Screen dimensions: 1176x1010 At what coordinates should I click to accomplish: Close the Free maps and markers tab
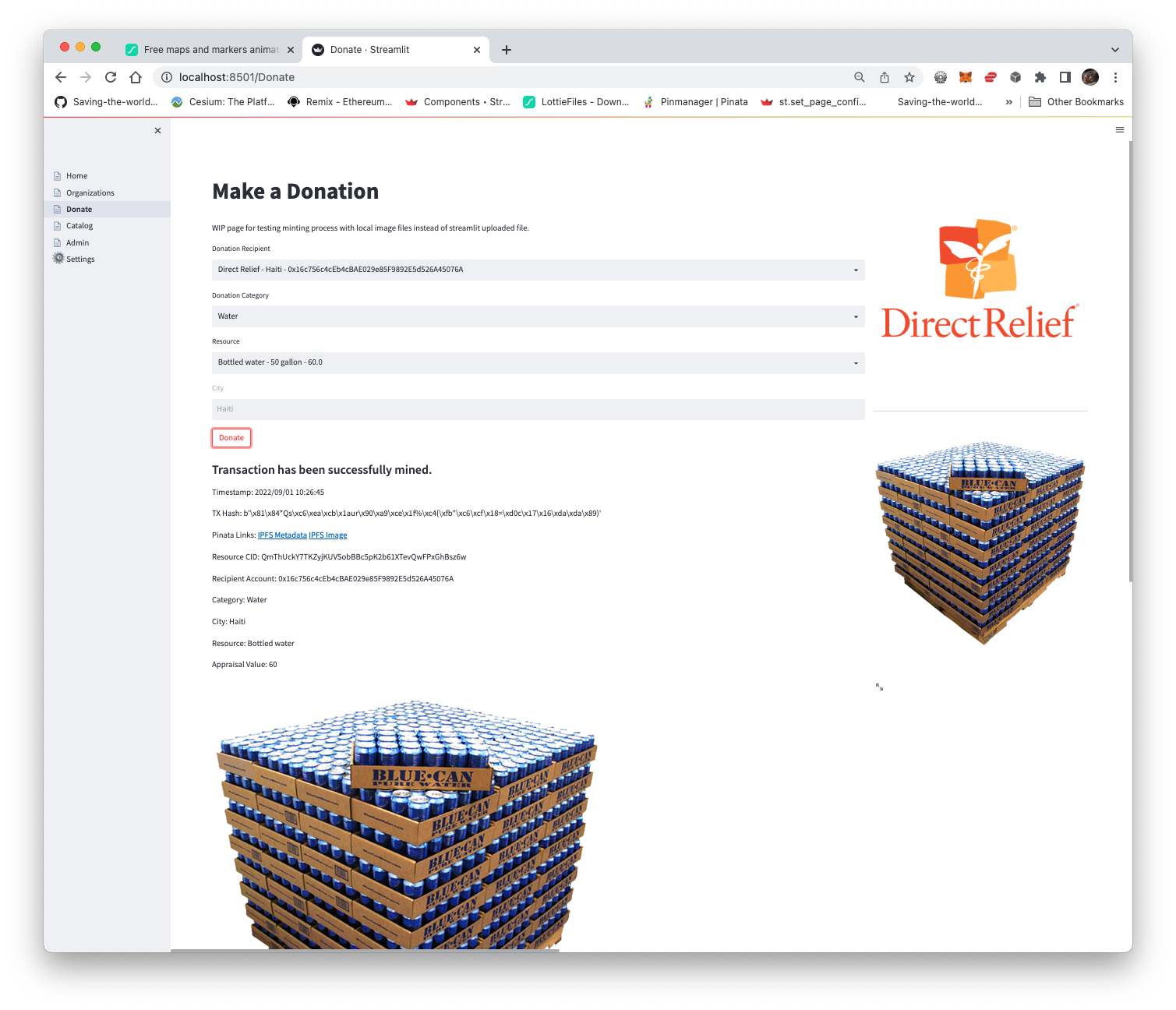(291, 50)
